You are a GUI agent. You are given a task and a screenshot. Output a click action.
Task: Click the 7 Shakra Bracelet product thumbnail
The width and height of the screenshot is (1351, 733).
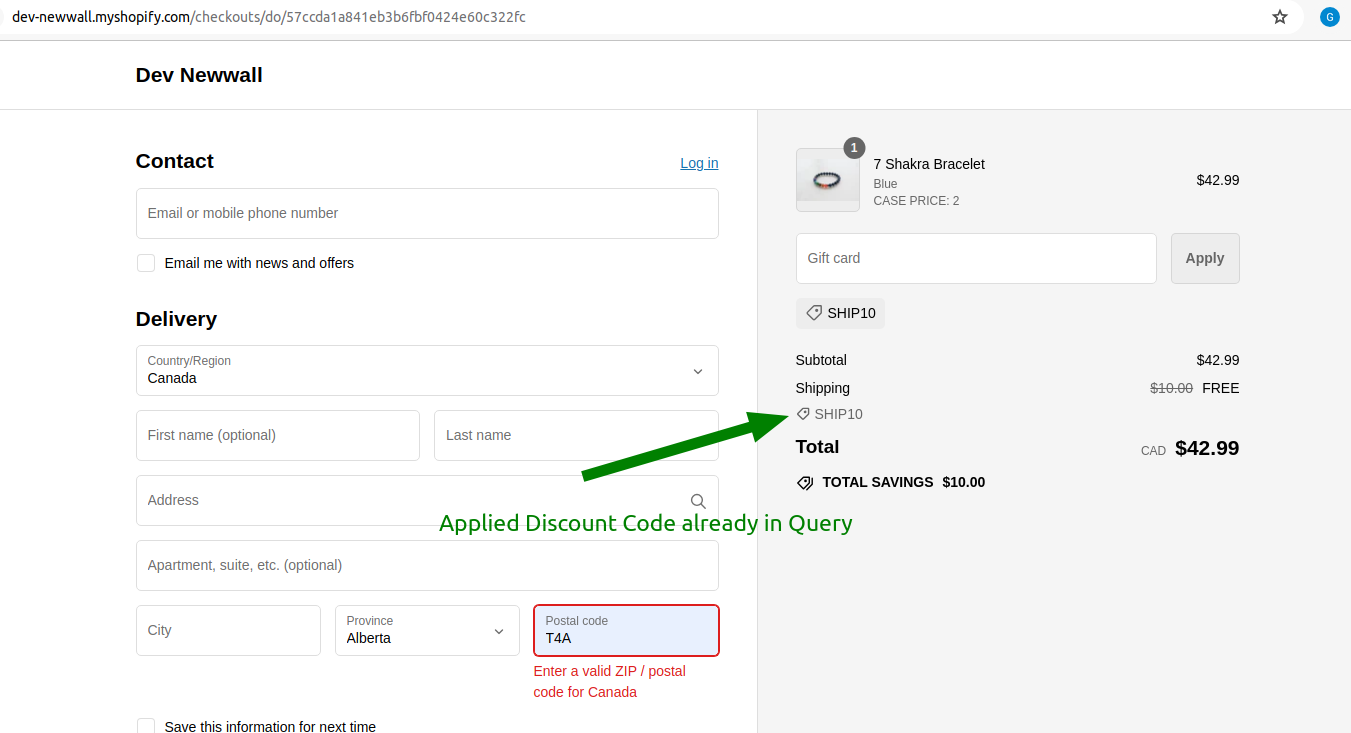827,181
